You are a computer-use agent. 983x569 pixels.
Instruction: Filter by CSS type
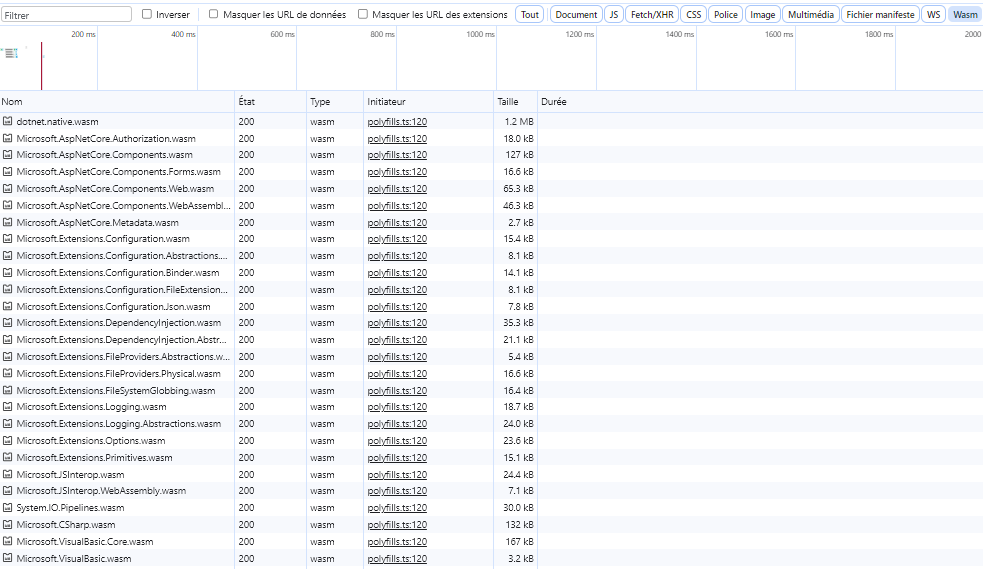point(693,14)
